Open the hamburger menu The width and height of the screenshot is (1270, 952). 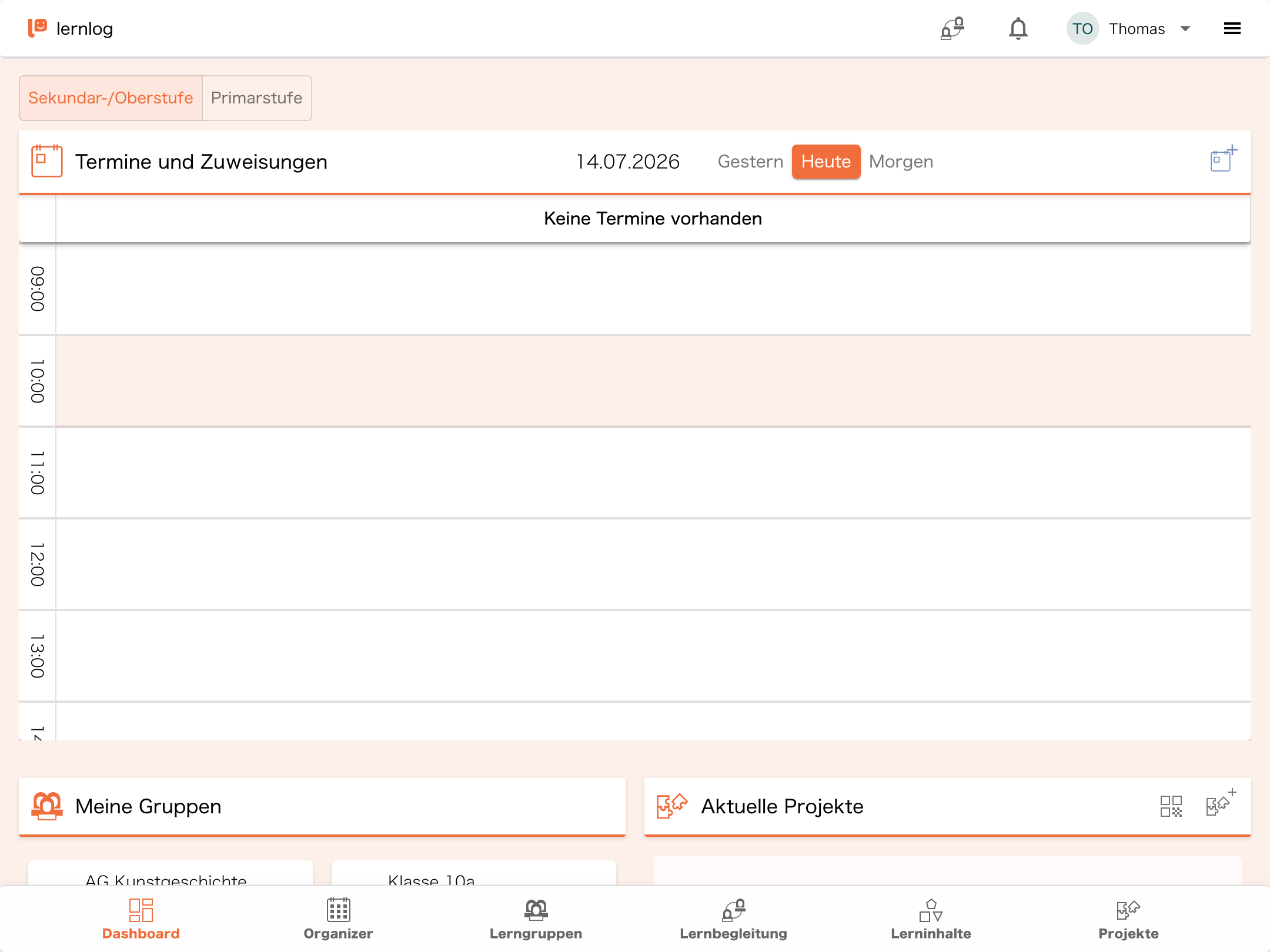click(1232, 28)
